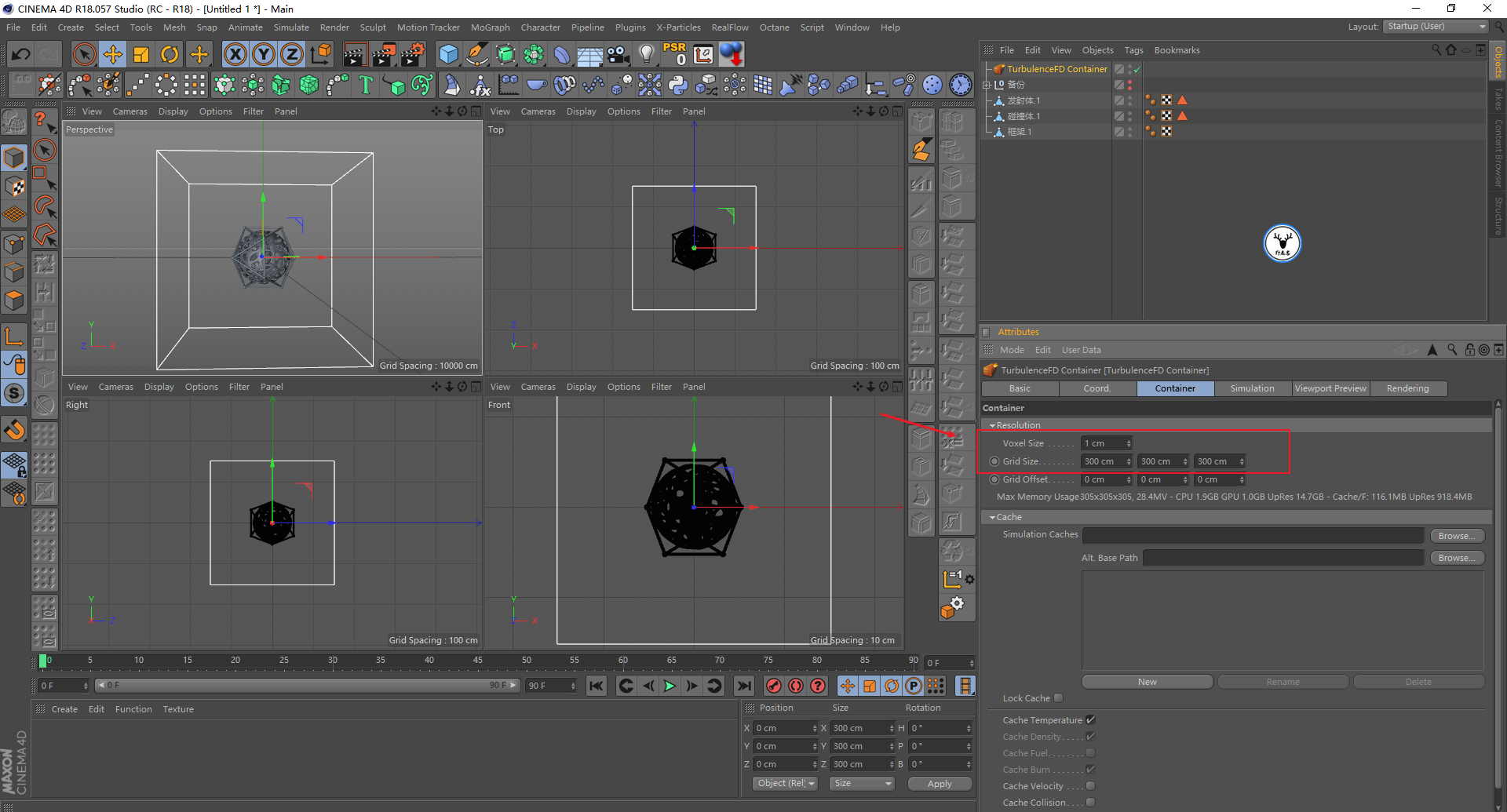Add a Cube primitive object
This screenshot has height=812, width=1507.
click(x=449, y=54)
